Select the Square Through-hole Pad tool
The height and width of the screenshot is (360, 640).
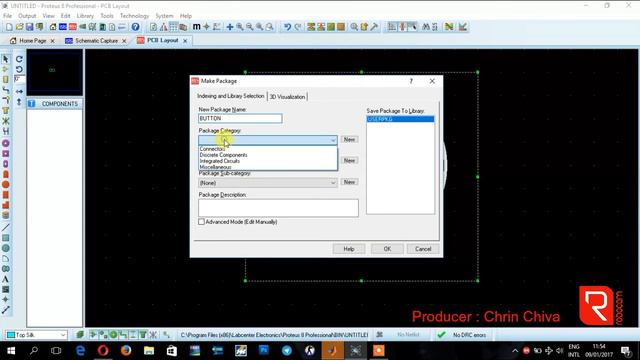[6, 153]
